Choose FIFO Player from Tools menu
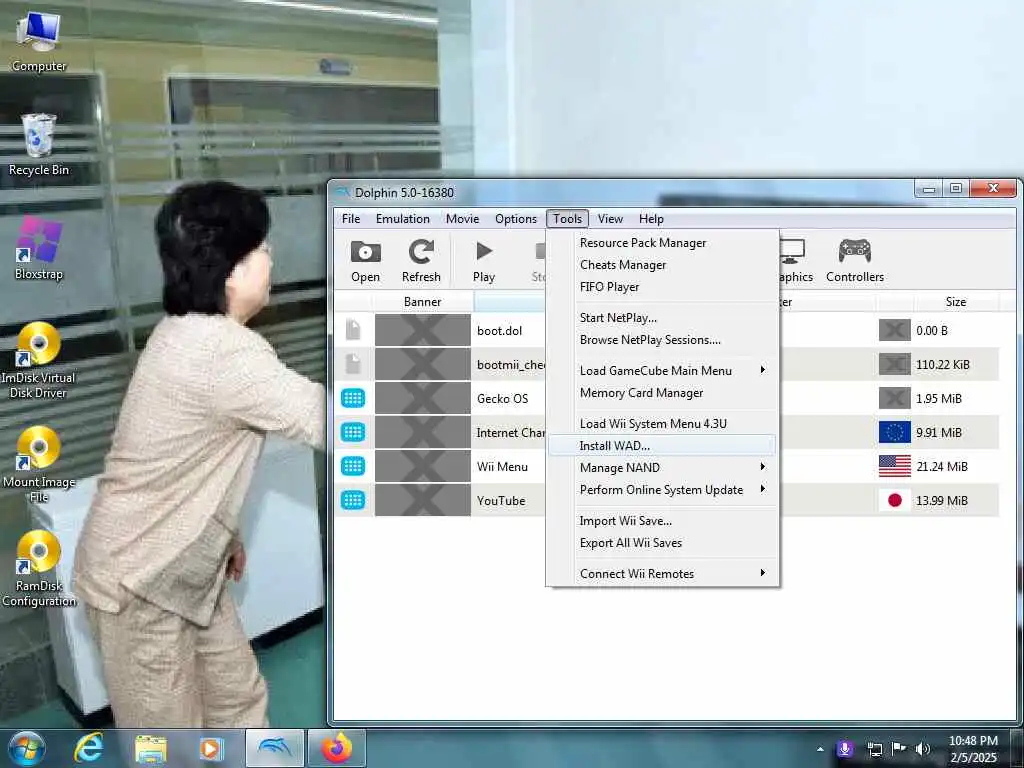 point(662,287)
